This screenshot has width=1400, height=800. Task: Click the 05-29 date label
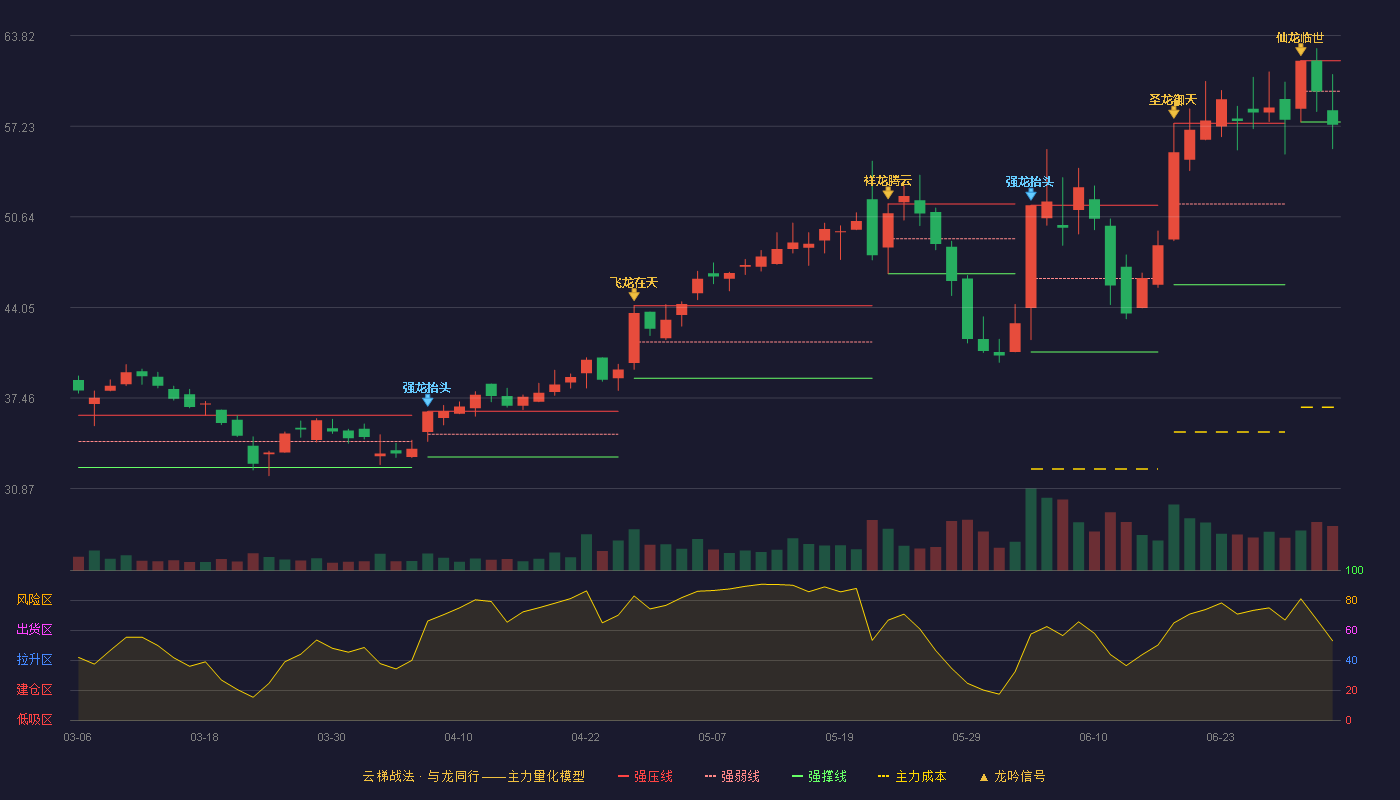click(x=966, y=737)
